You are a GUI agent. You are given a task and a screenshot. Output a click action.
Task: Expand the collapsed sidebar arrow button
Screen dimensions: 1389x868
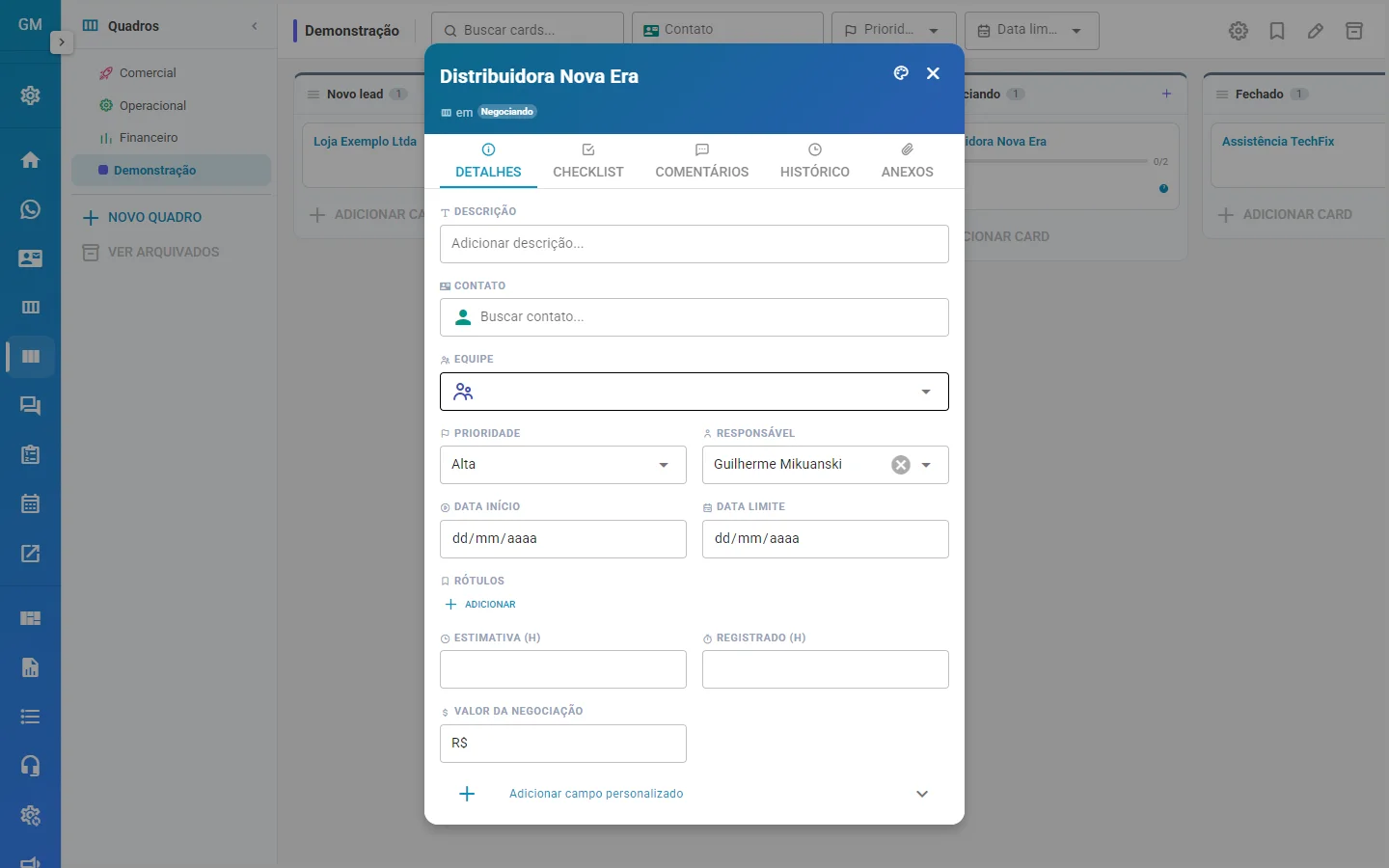click(61, 42)
